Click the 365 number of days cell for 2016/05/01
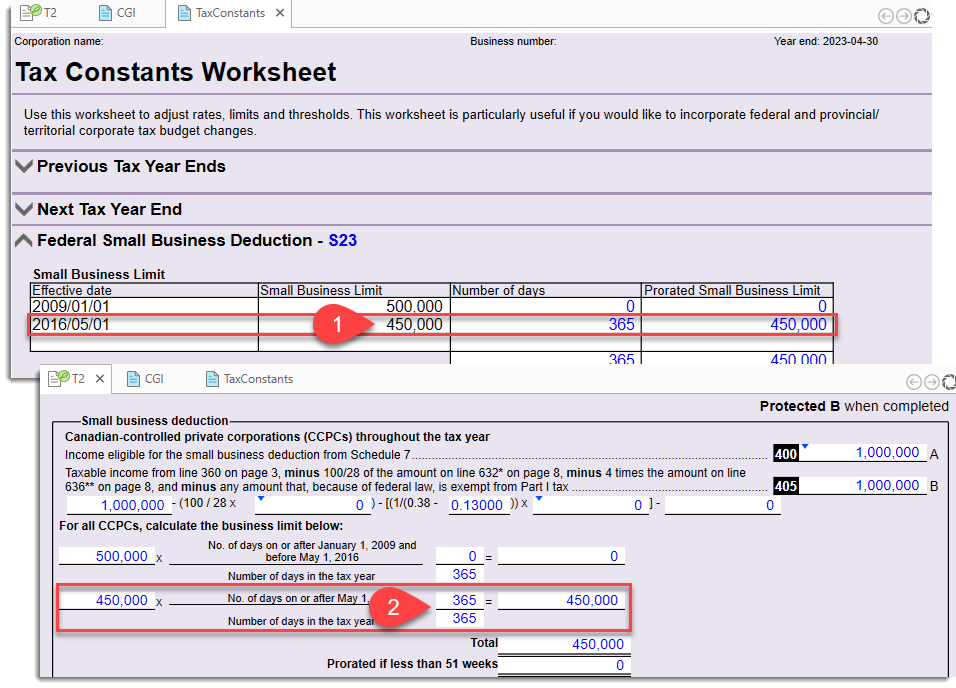The width and height of the screenshot is (956, 688). click(x=546, y=324)
